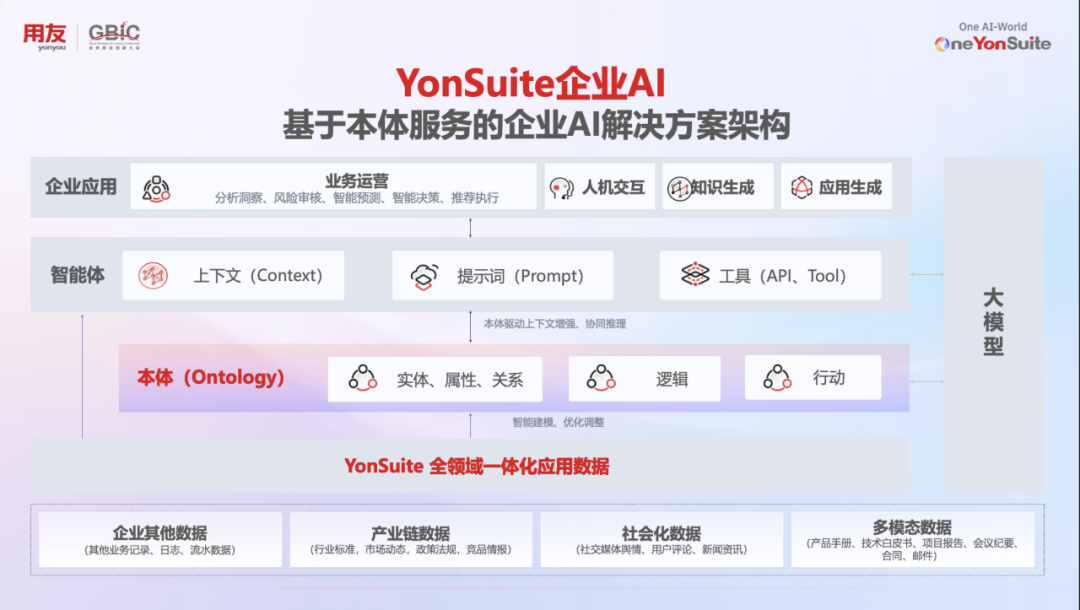
Task: Click the OneYonSuite logo
Action: tap(993, 44)
